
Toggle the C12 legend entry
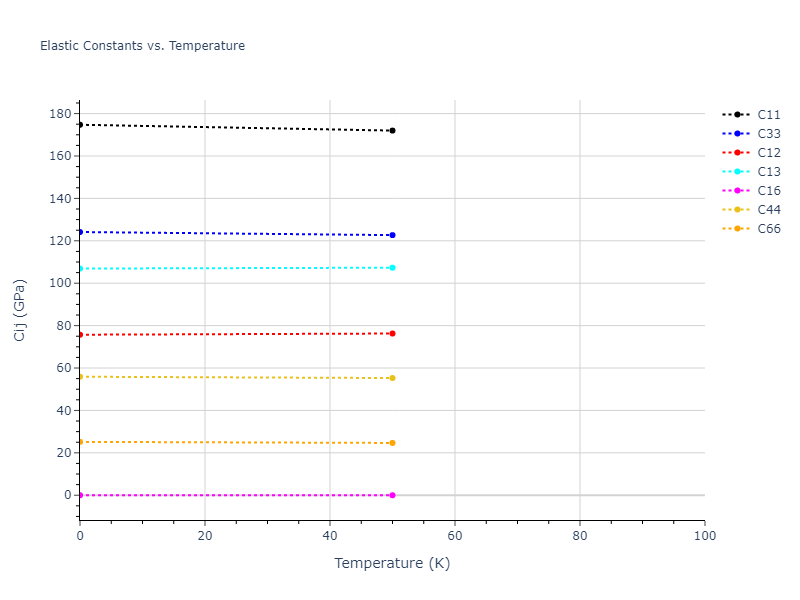tap(768, 153)
